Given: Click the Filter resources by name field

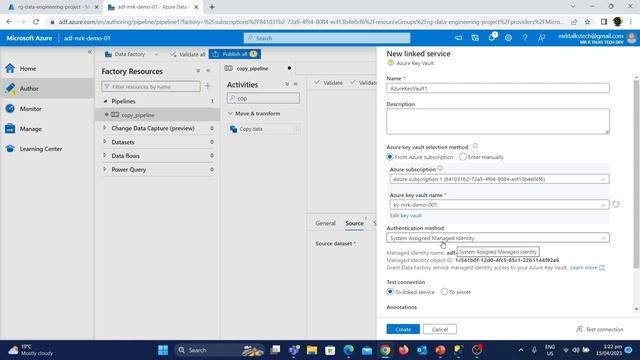Looking at the screenshot, I should tap(151, 87).
